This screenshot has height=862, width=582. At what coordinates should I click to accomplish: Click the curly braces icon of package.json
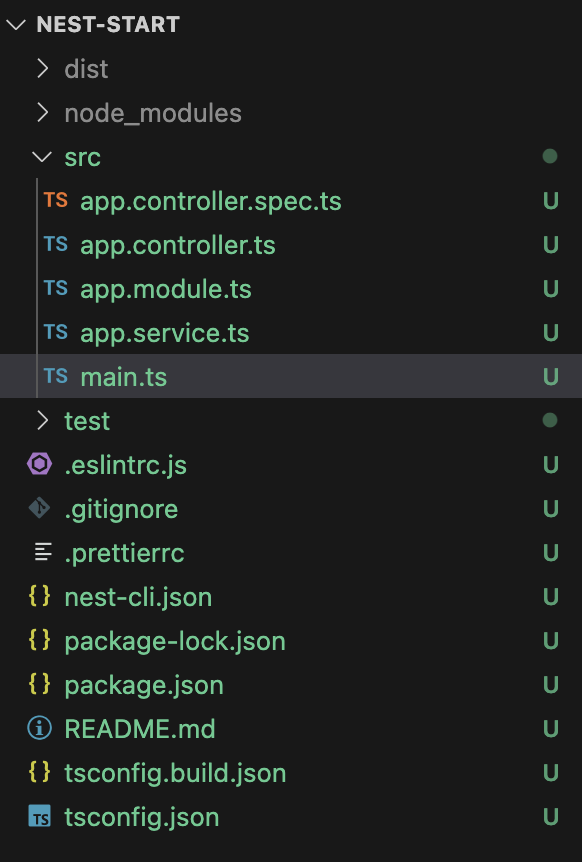(40, 684)
